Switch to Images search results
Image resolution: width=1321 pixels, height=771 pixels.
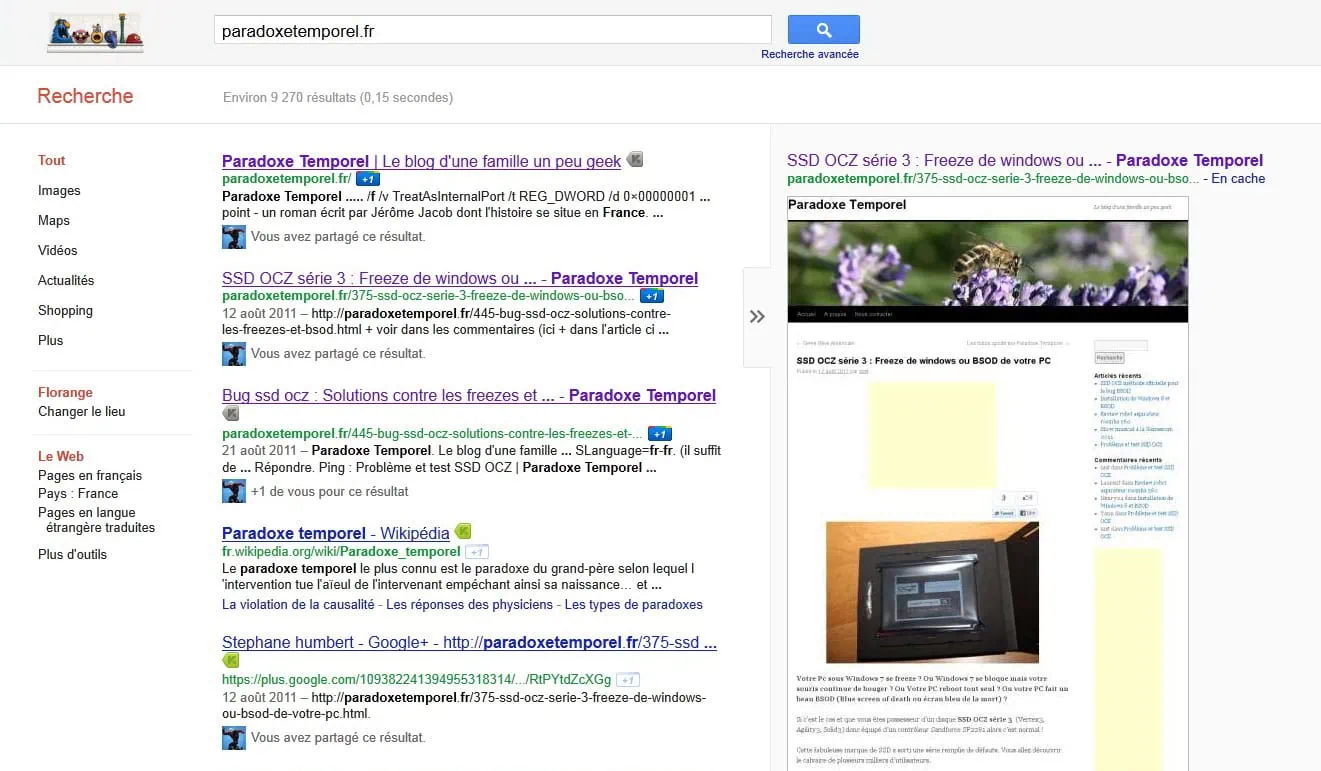pos(59,190)
